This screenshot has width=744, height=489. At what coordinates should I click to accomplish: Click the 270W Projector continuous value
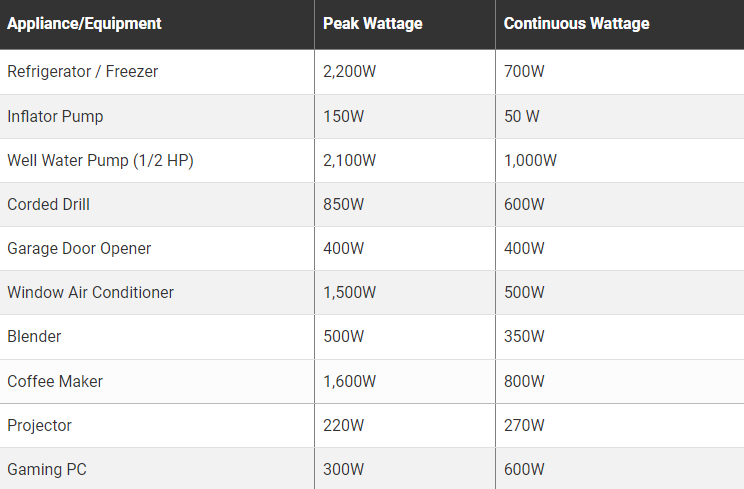(x=524, y=425)
